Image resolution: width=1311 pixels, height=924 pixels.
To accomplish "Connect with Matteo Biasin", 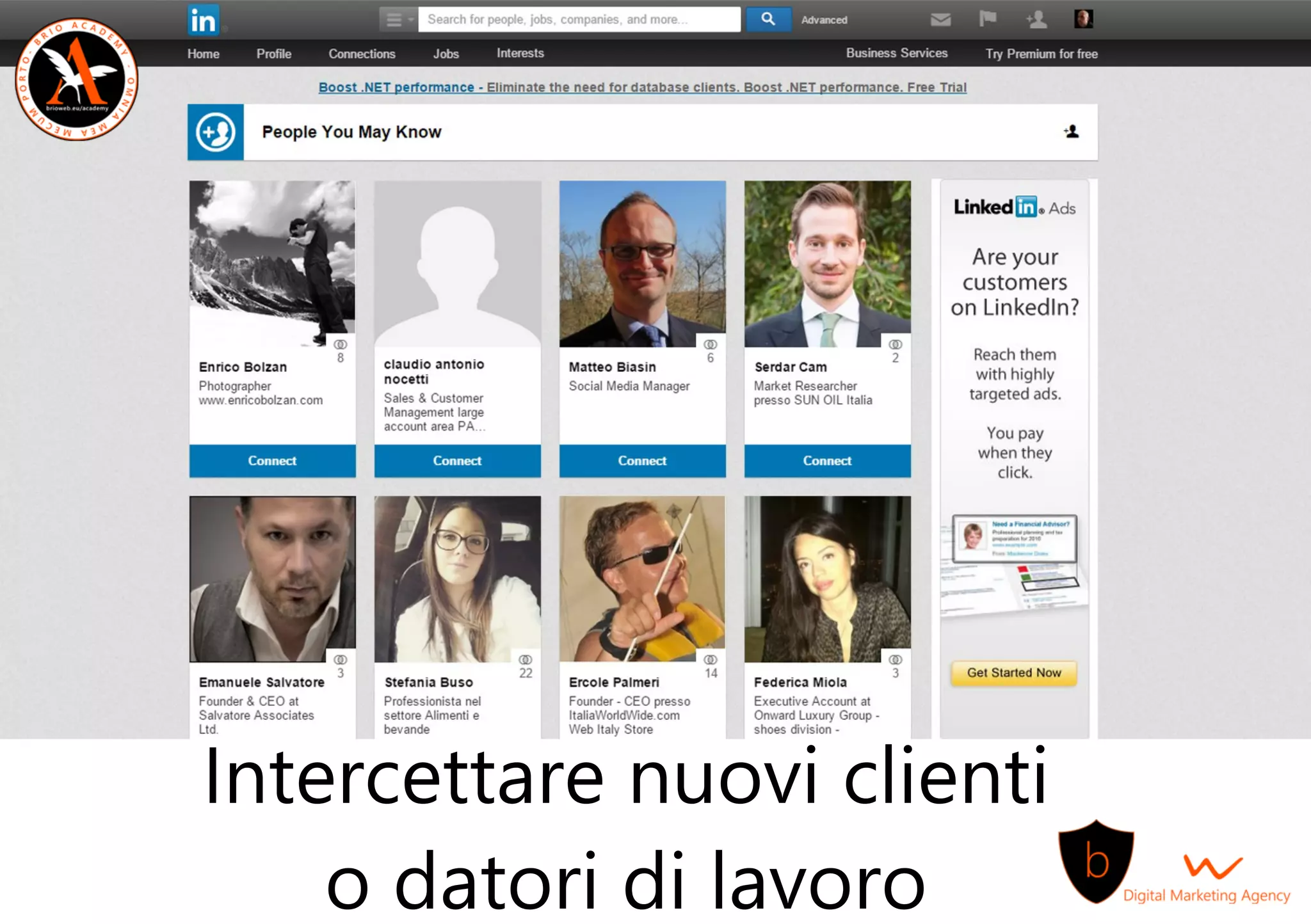I will pos(642,461).
